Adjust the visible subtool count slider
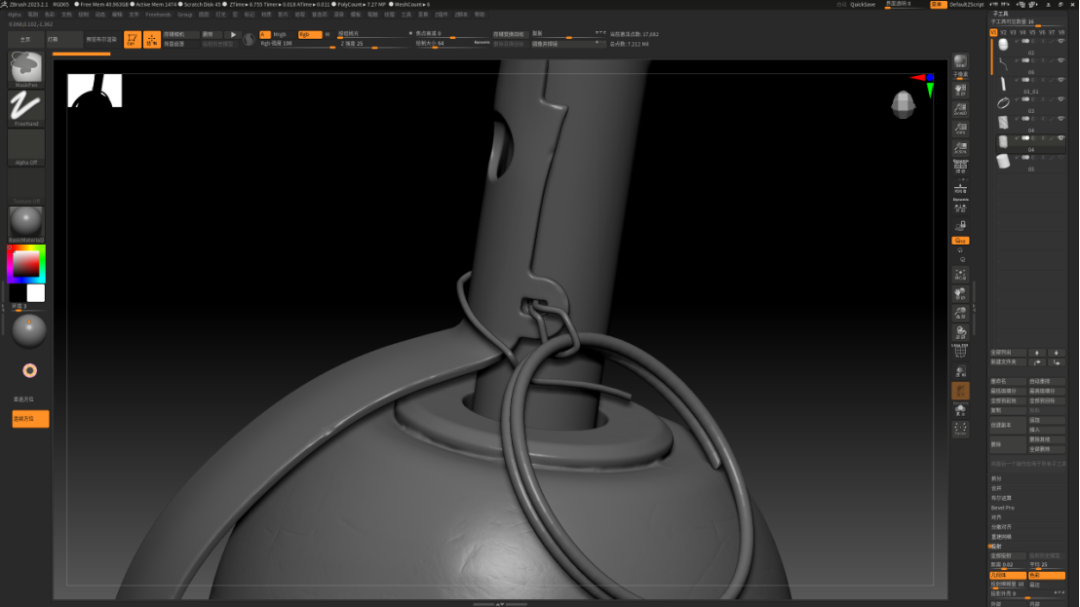1080x607 pixels. [1028, 23]
